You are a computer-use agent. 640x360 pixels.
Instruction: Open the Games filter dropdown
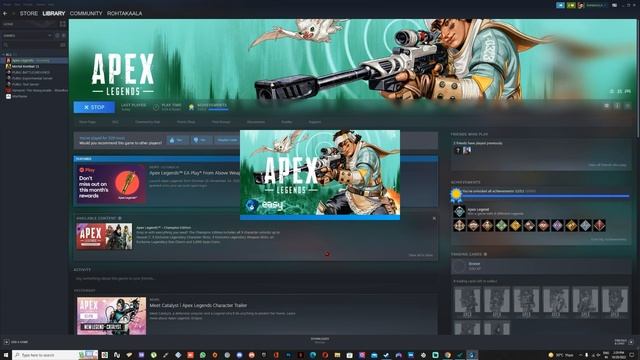(x=27, y=36)
